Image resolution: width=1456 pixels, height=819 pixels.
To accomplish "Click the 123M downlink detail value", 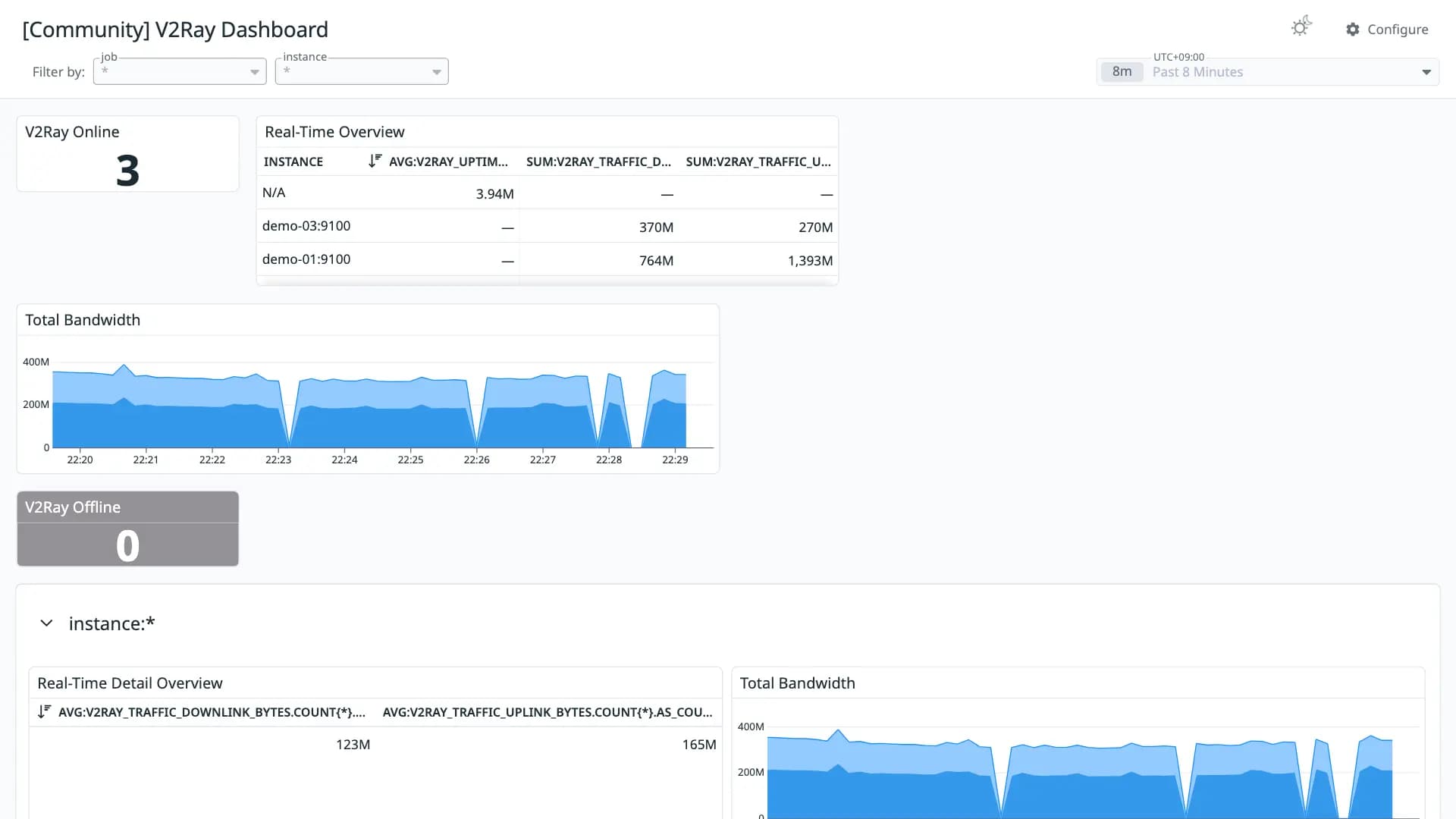I will pos(353,745).
